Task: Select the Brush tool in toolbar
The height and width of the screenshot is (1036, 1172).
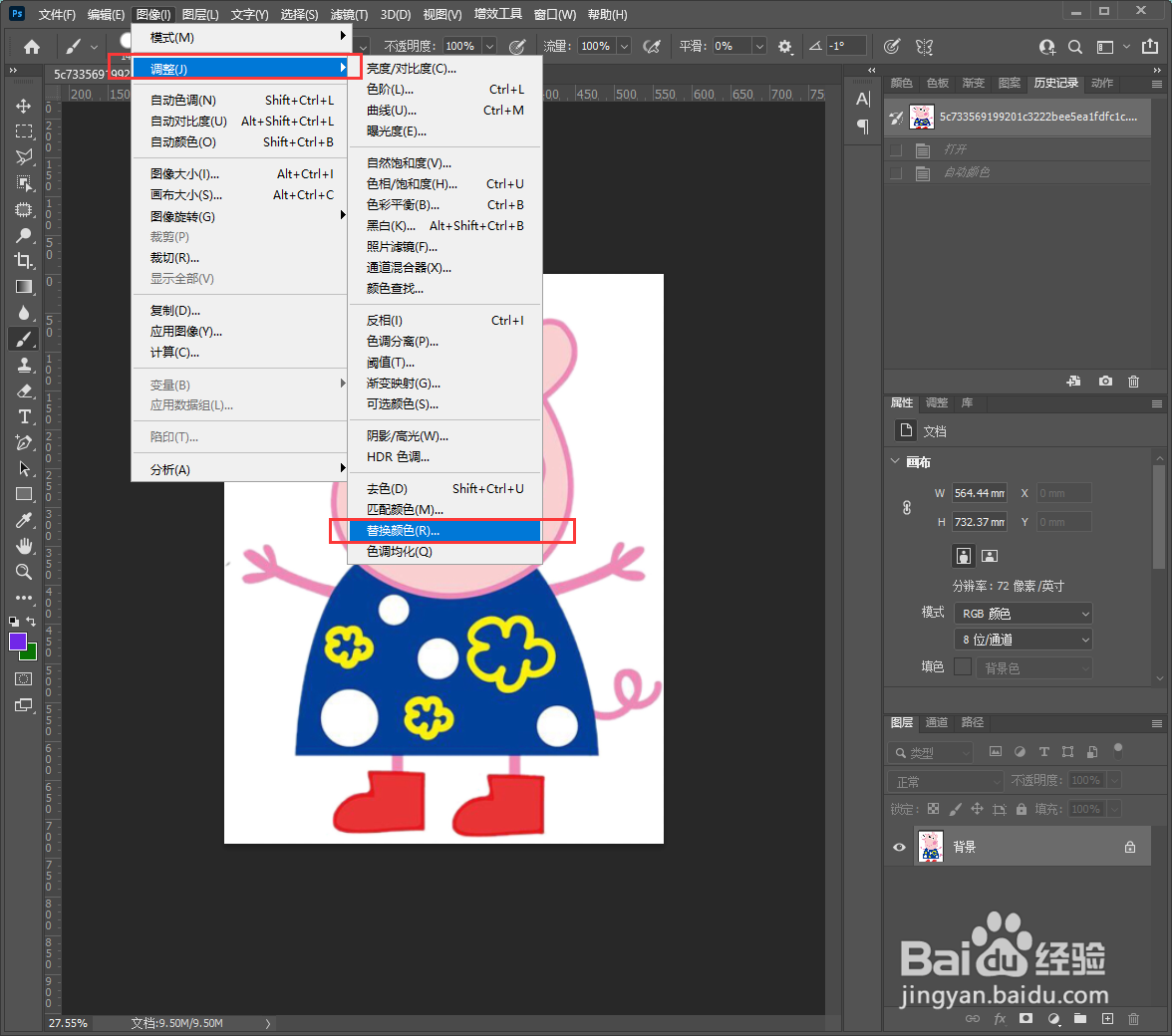Action: tap(24, 339)
